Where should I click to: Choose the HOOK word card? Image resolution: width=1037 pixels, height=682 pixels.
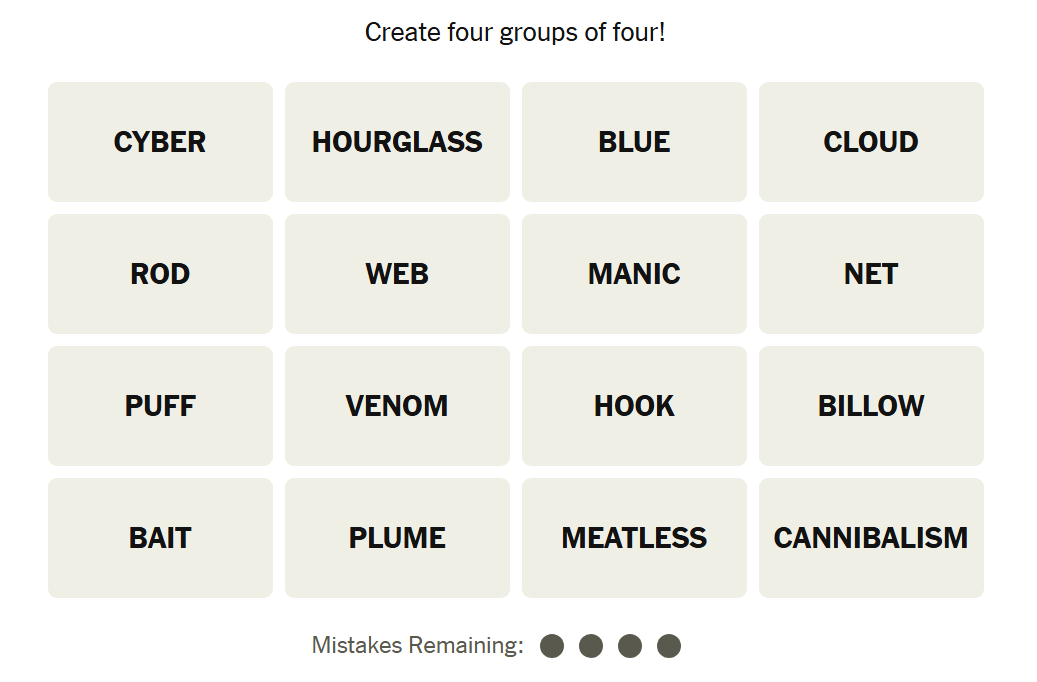point(634,406)
